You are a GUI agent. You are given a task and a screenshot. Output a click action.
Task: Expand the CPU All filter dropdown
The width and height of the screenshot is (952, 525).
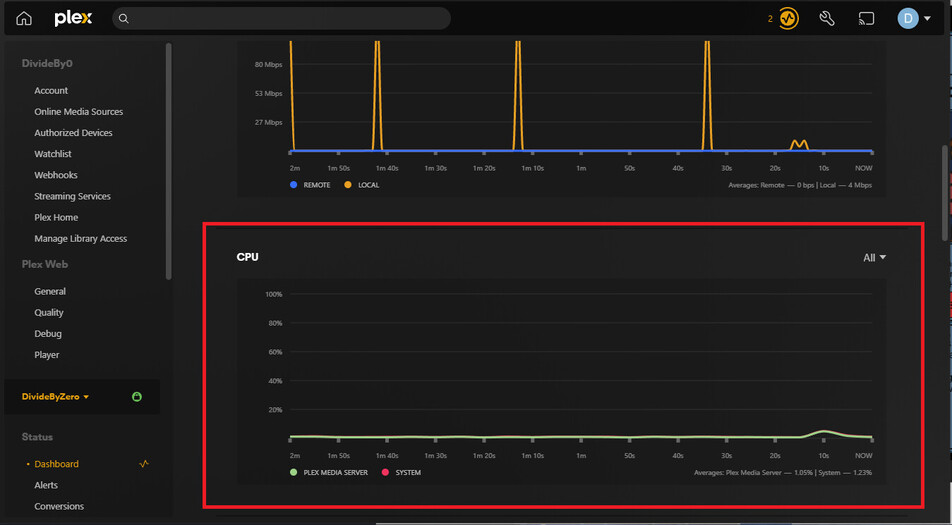[874, 258]
